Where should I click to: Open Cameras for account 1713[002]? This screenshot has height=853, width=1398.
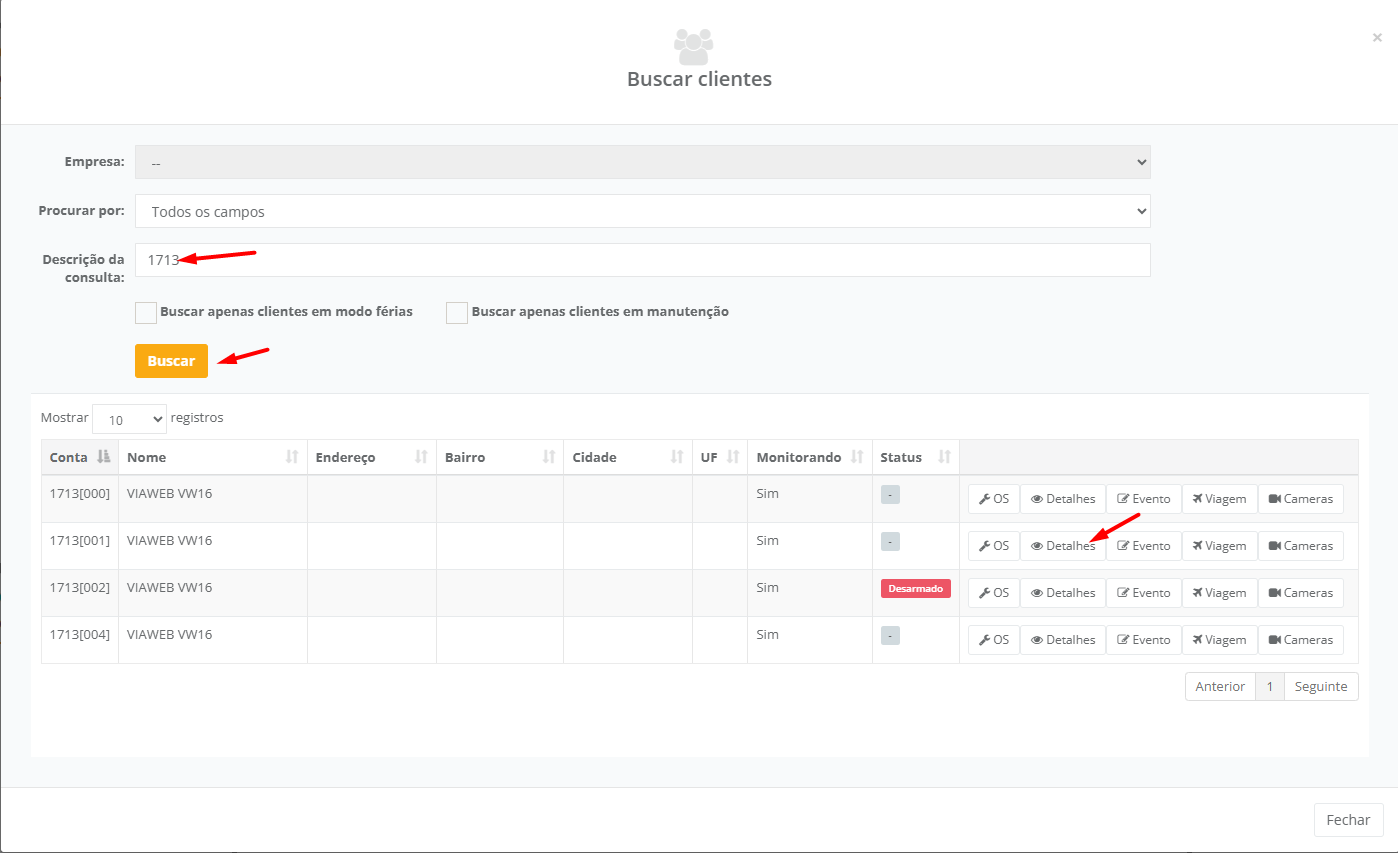(x=1300, y=593)
